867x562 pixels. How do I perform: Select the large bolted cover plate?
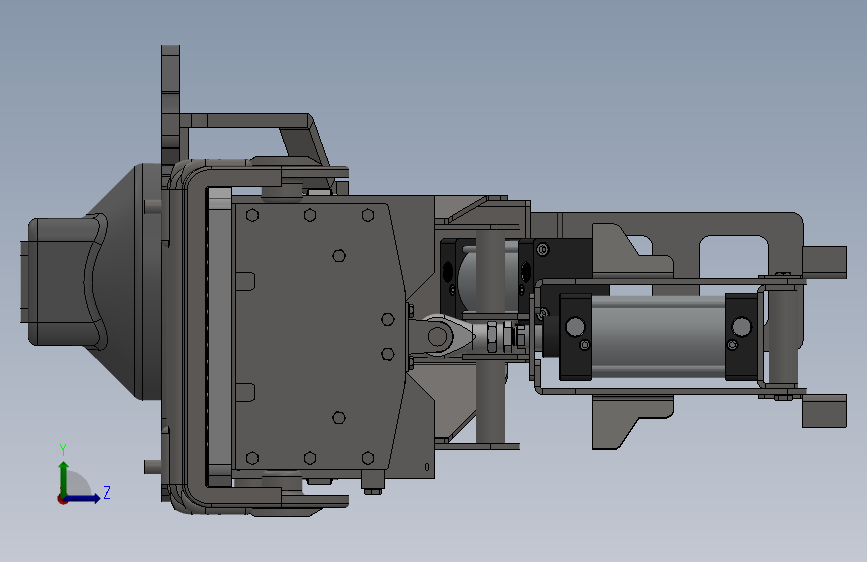[x=319, y=337]
